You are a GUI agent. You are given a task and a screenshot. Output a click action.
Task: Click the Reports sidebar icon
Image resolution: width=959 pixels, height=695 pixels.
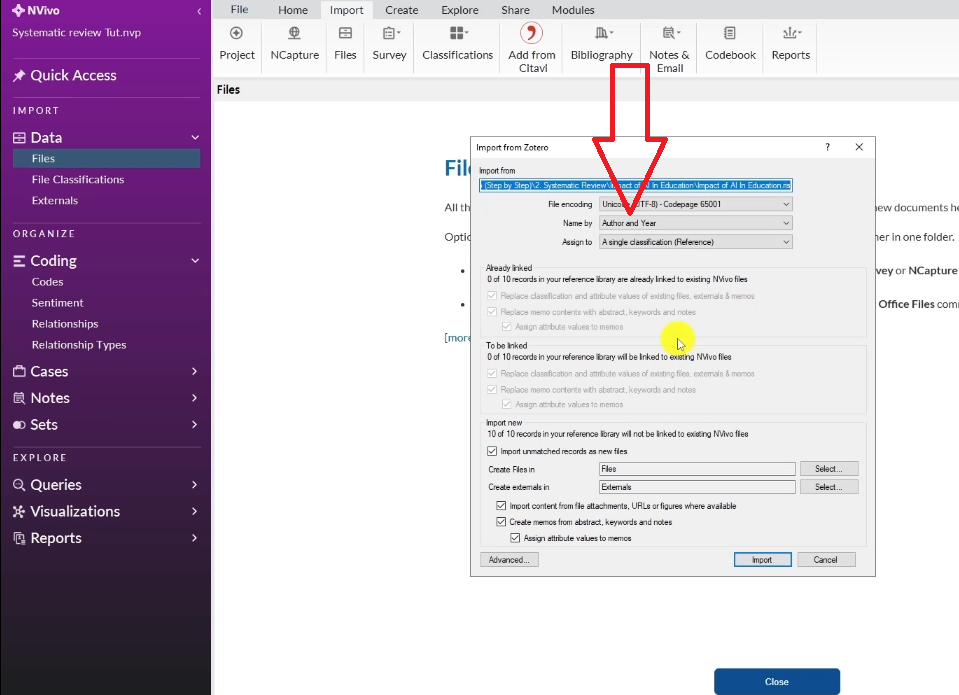click(20, 538)
